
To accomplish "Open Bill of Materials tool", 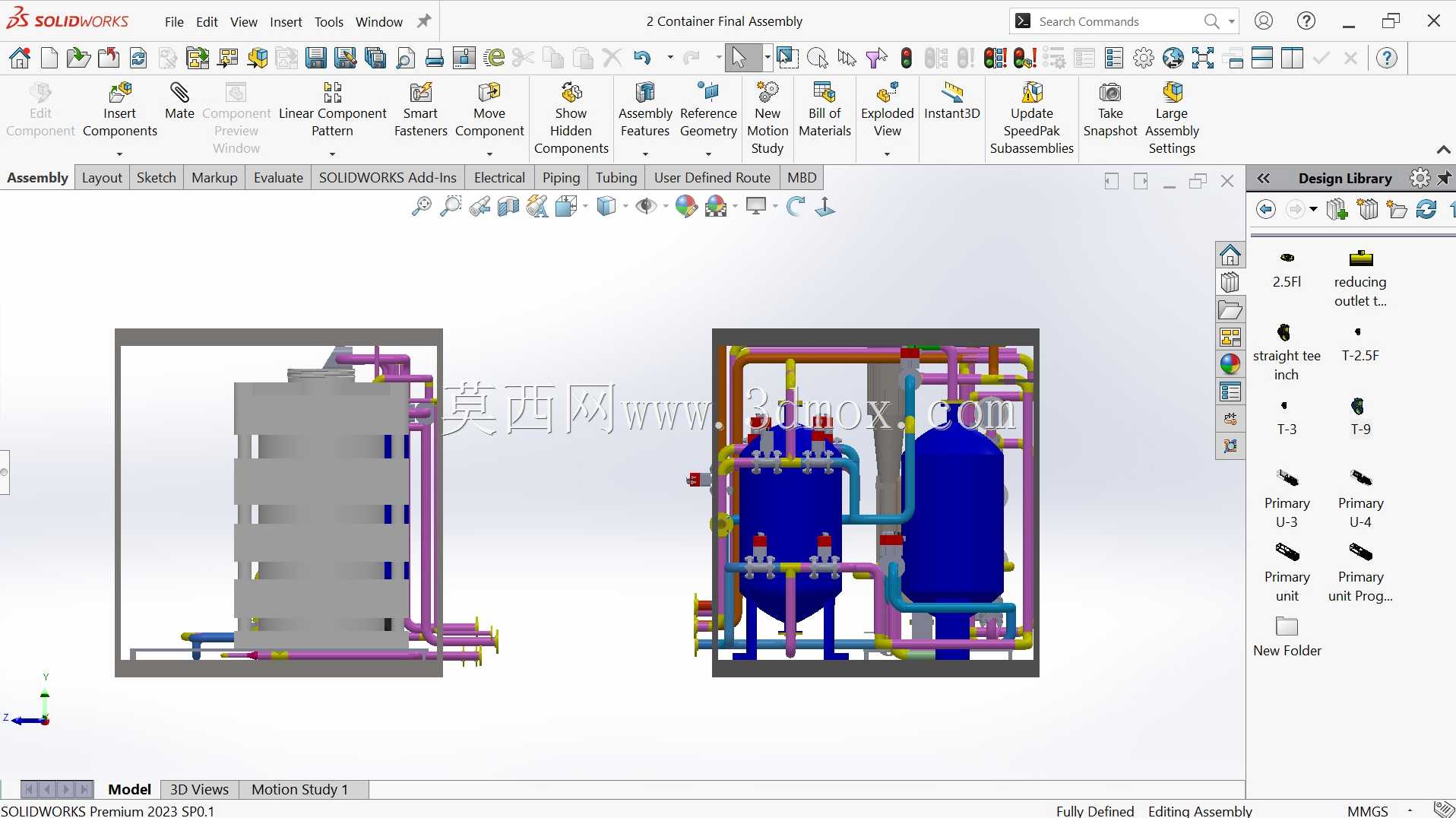I will click(x=825, y=111).
